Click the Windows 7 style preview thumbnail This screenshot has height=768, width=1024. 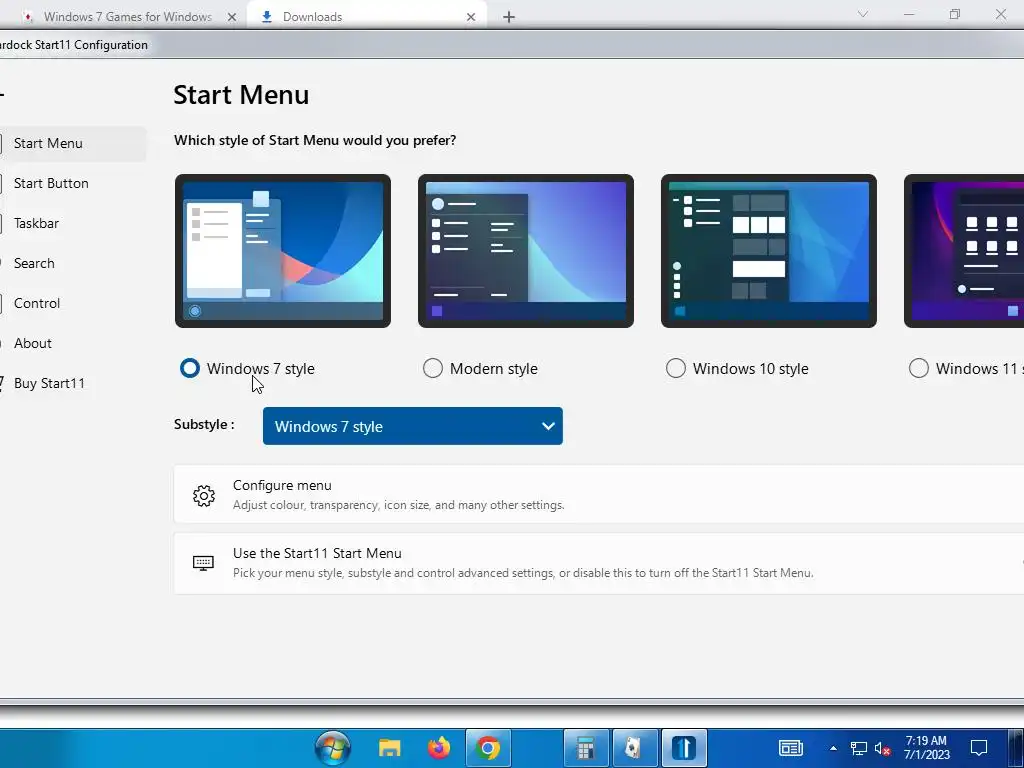[x=283, y=251]
